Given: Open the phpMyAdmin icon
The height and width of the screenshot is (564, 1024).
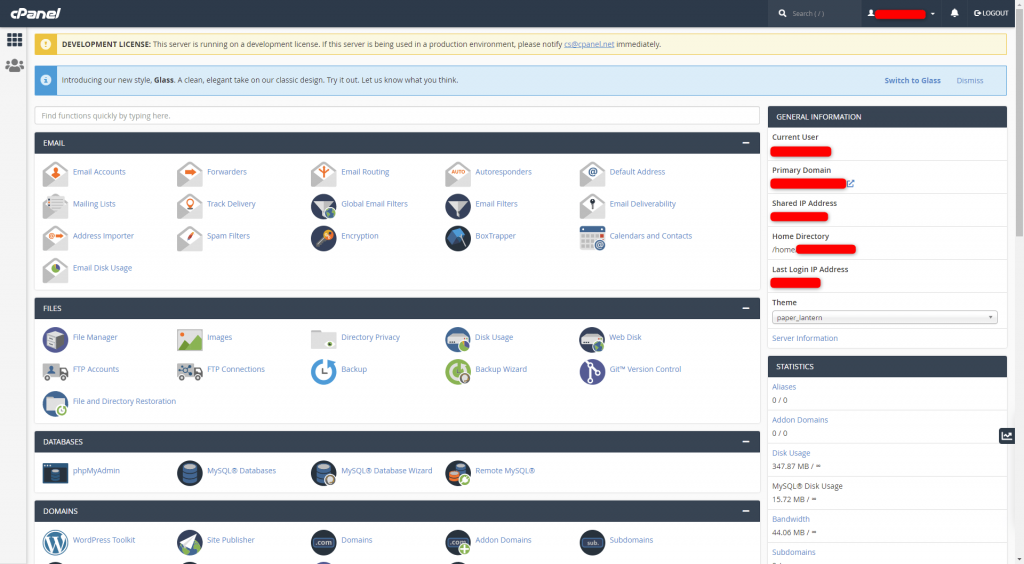Looking at the screenshot, I should (x=56, y=473).
